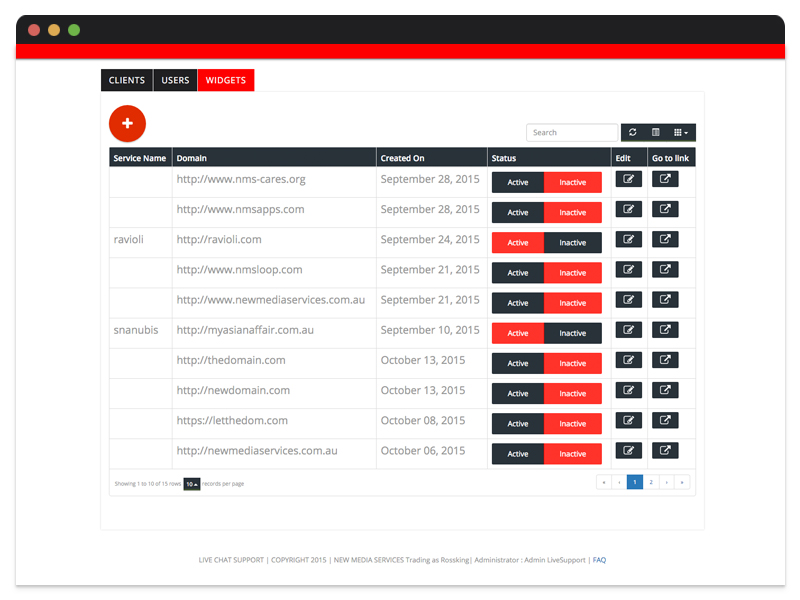800x600 pixels.
Task: Open go-to-link icon for letthedom.com
Action: click(x=665, y=421)
